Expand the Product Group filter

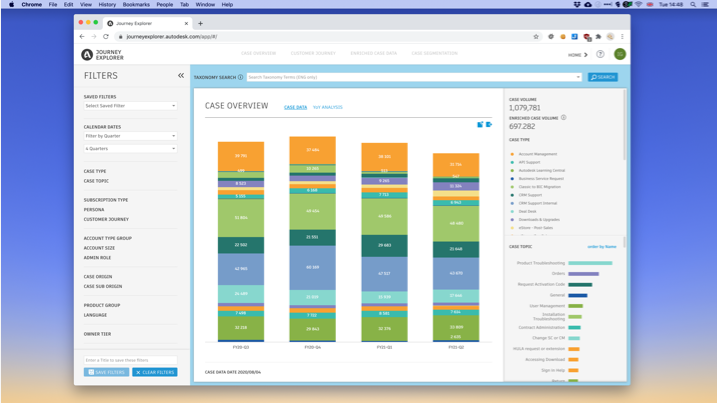pos(102,306)
